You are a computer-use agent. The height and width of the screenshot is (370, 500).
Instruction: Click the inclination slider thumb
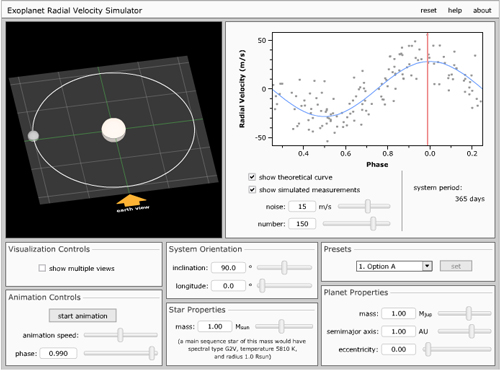click(284, 267)
